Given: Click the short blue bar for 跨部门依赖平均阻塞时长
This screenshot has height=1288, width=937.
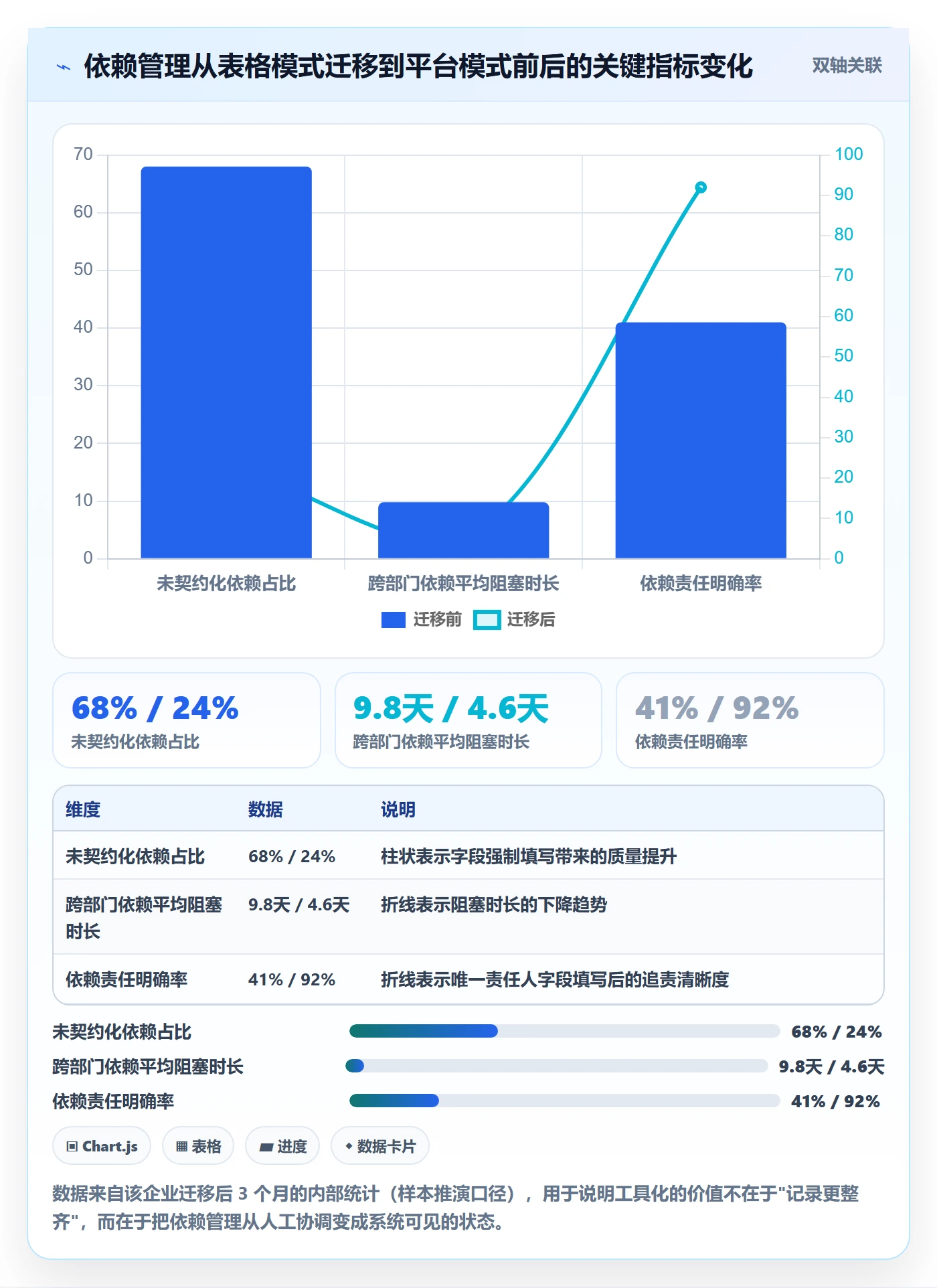Looking at the screenshot, I should coord(463,530).
